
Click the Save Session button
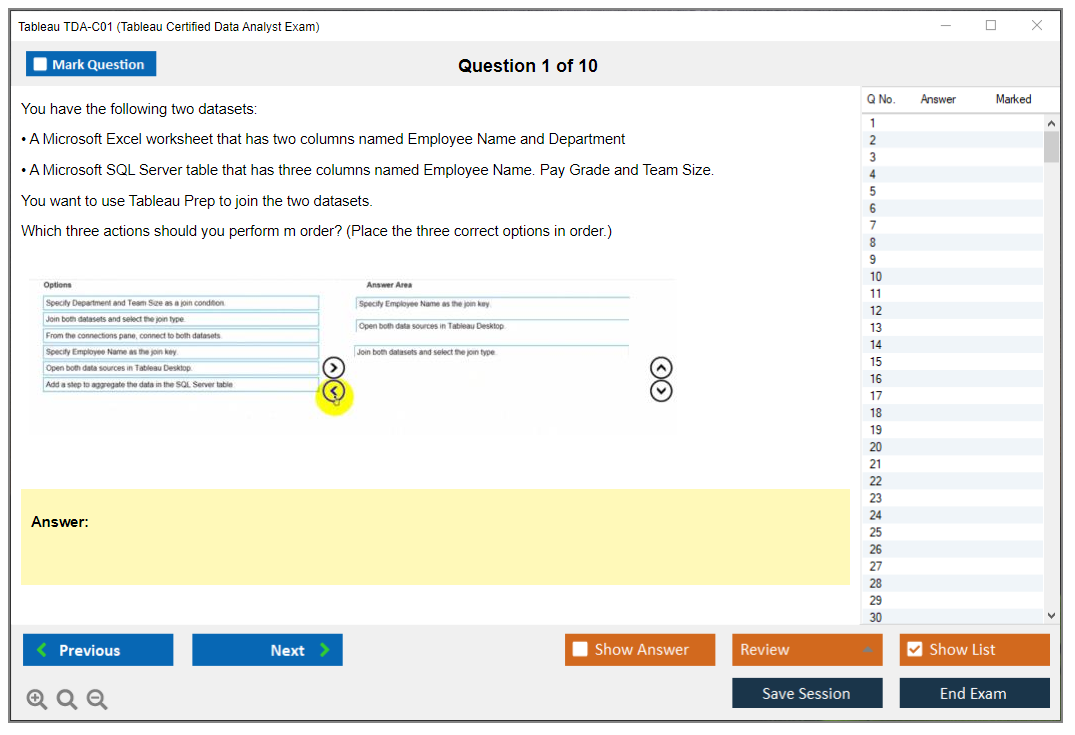pos(806,693)
